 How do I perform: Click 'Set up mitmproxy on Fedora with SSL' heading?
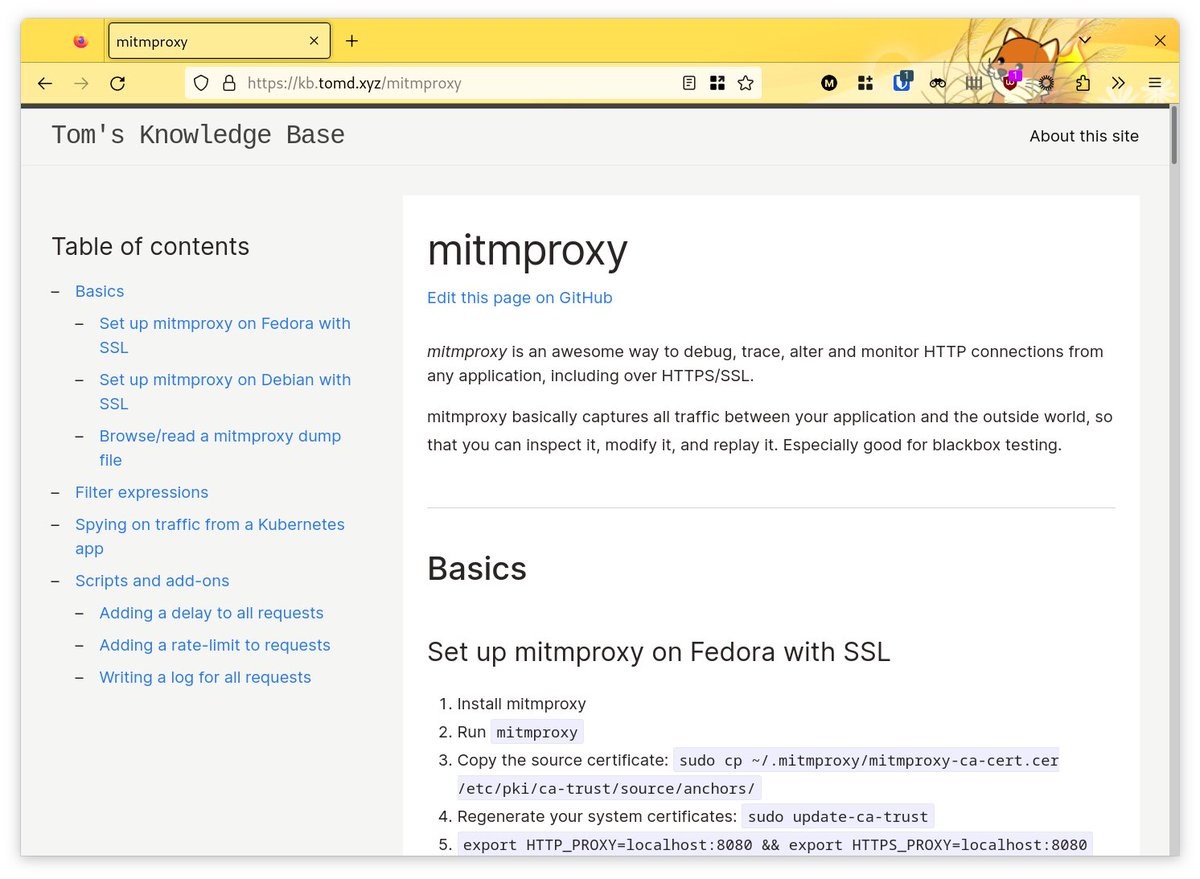click(x=658, y=652)
